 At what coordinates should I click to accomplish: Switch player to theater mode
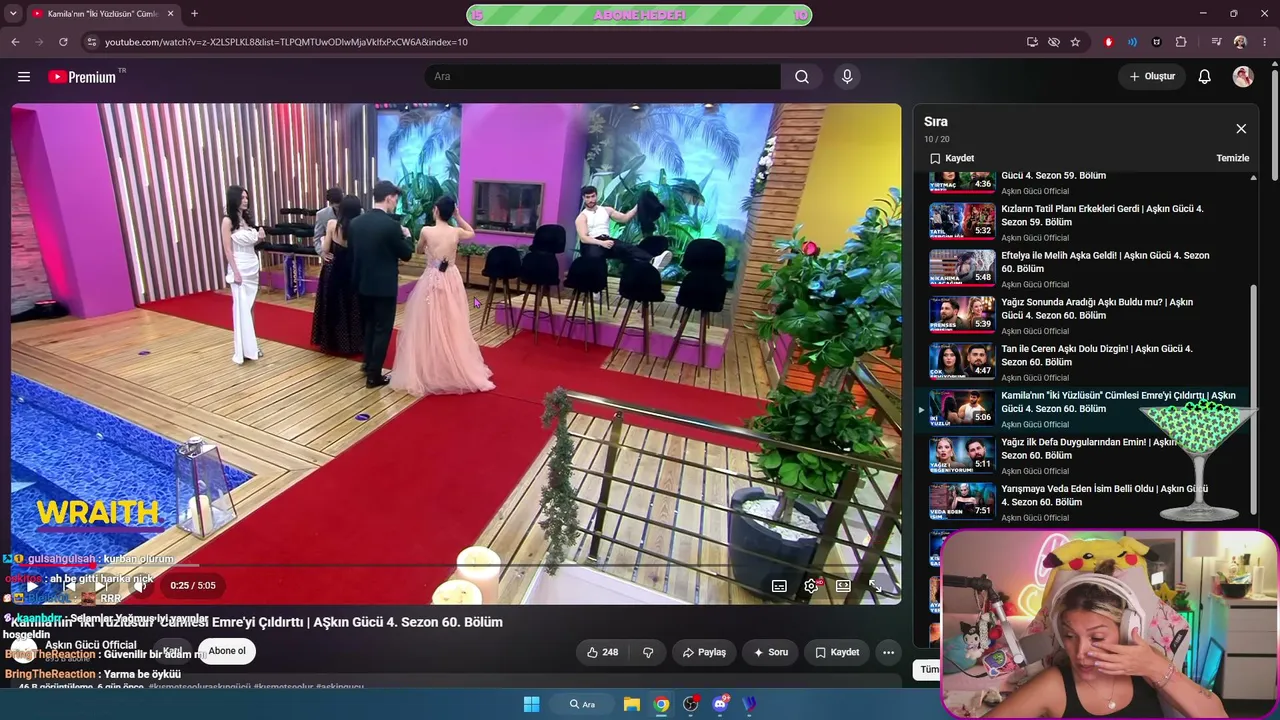coord(843,586)
